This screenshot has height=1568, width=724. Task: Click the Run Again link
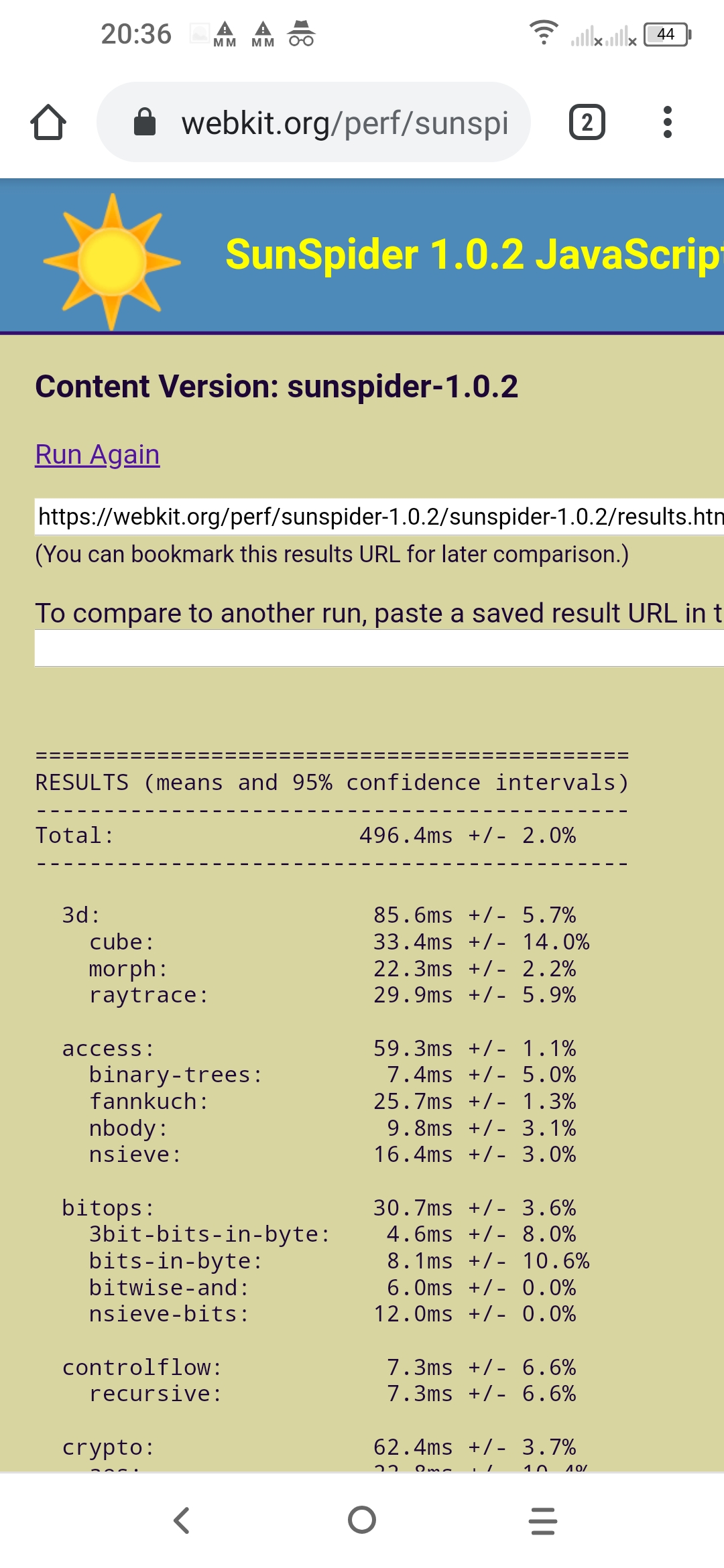(97, 454)
